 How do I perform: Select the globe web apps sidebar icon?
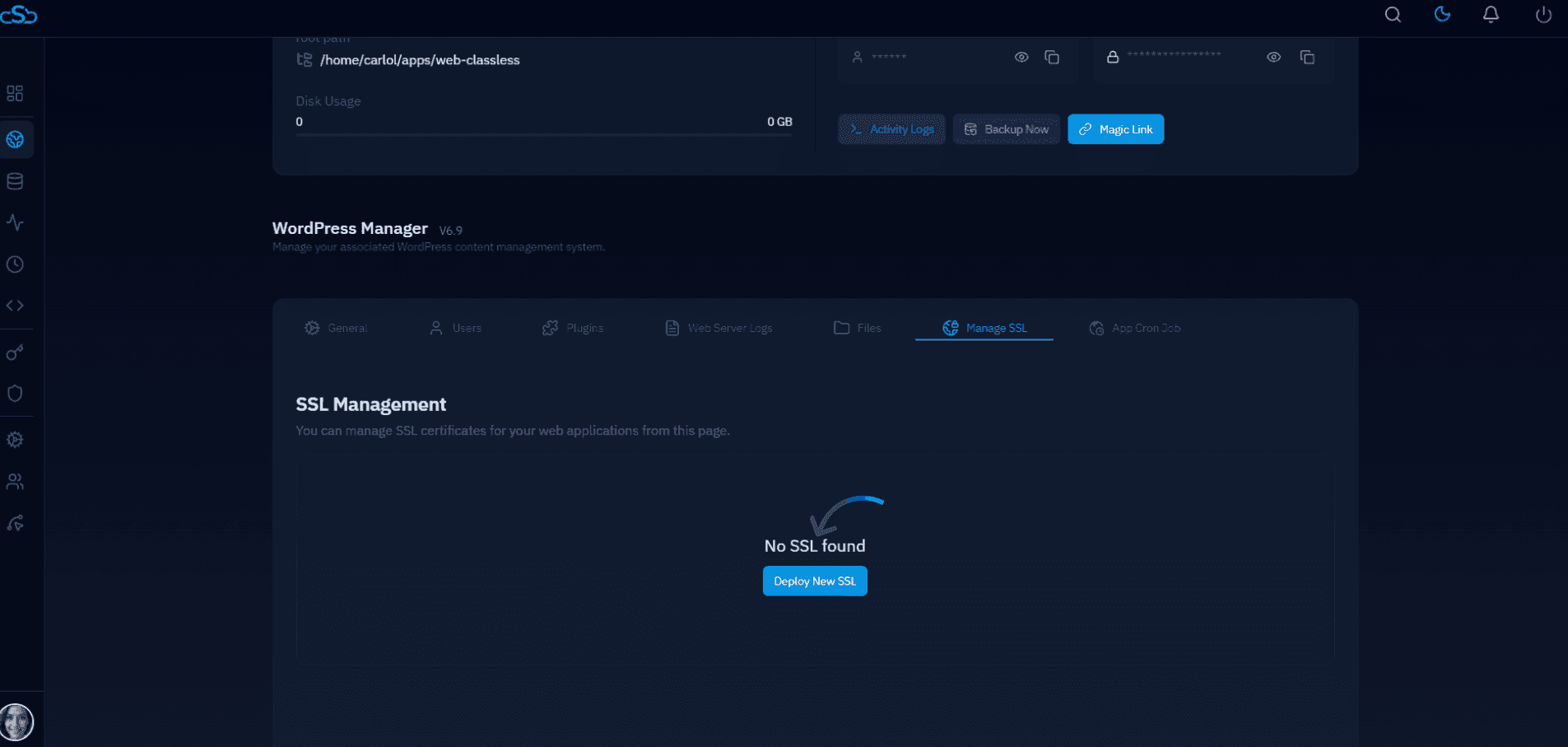[x=15, y=139]
